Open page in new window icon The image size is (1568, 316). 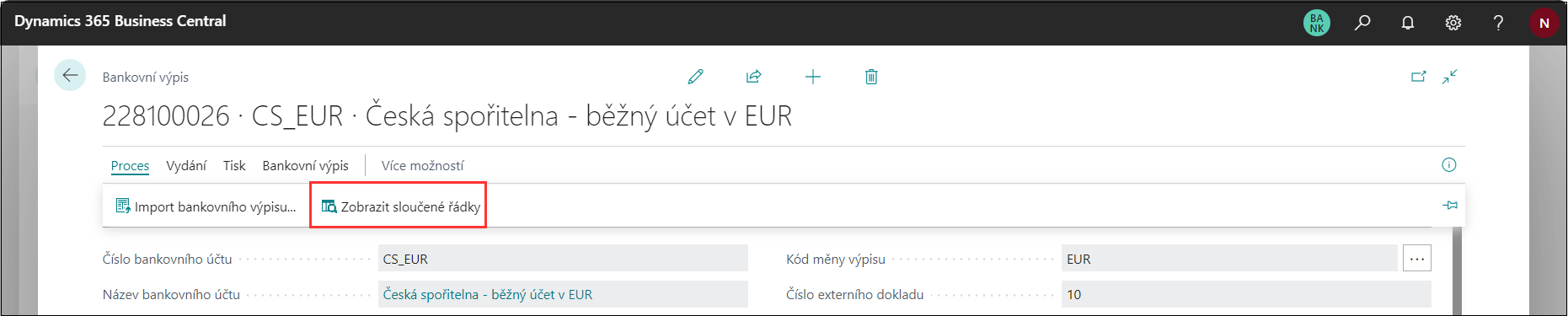pos(1419,77)
